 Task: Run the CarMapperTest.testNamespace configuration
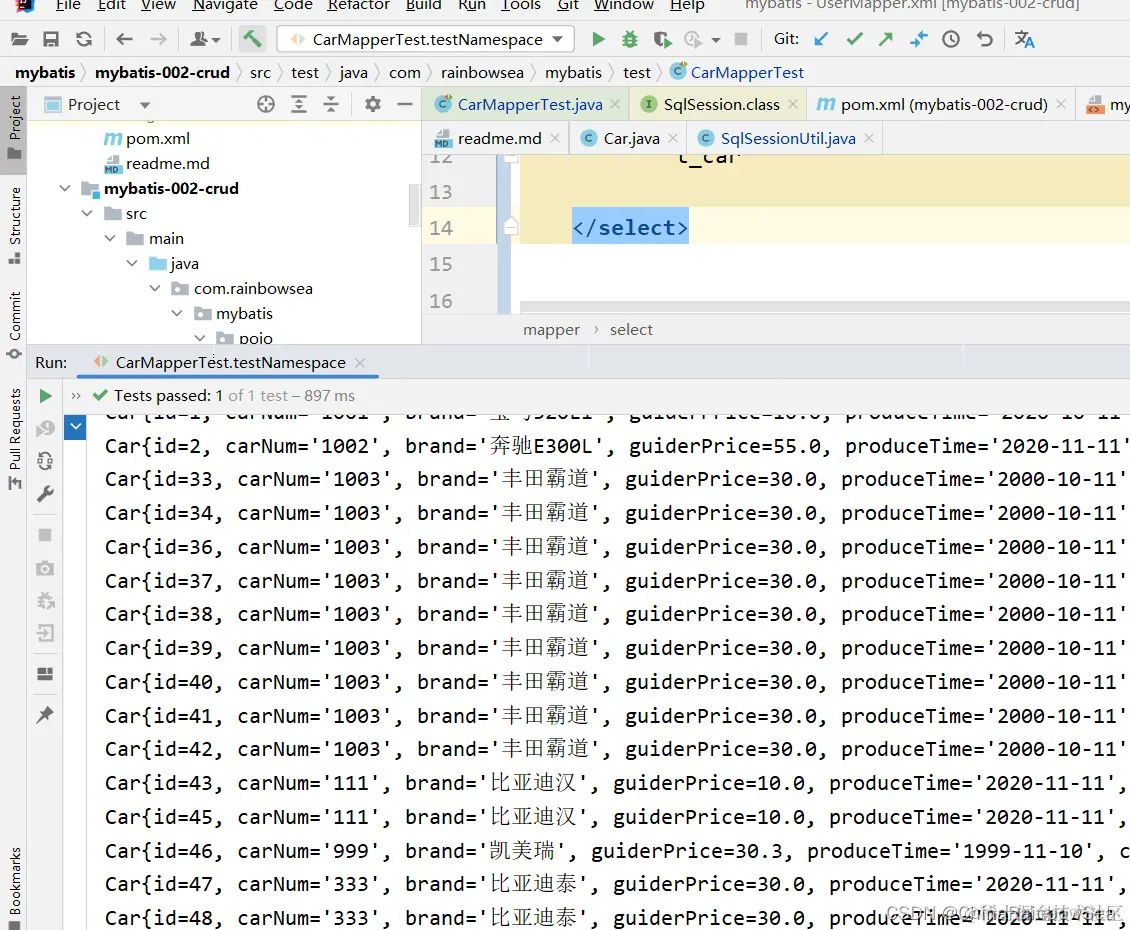click(597, 39)
